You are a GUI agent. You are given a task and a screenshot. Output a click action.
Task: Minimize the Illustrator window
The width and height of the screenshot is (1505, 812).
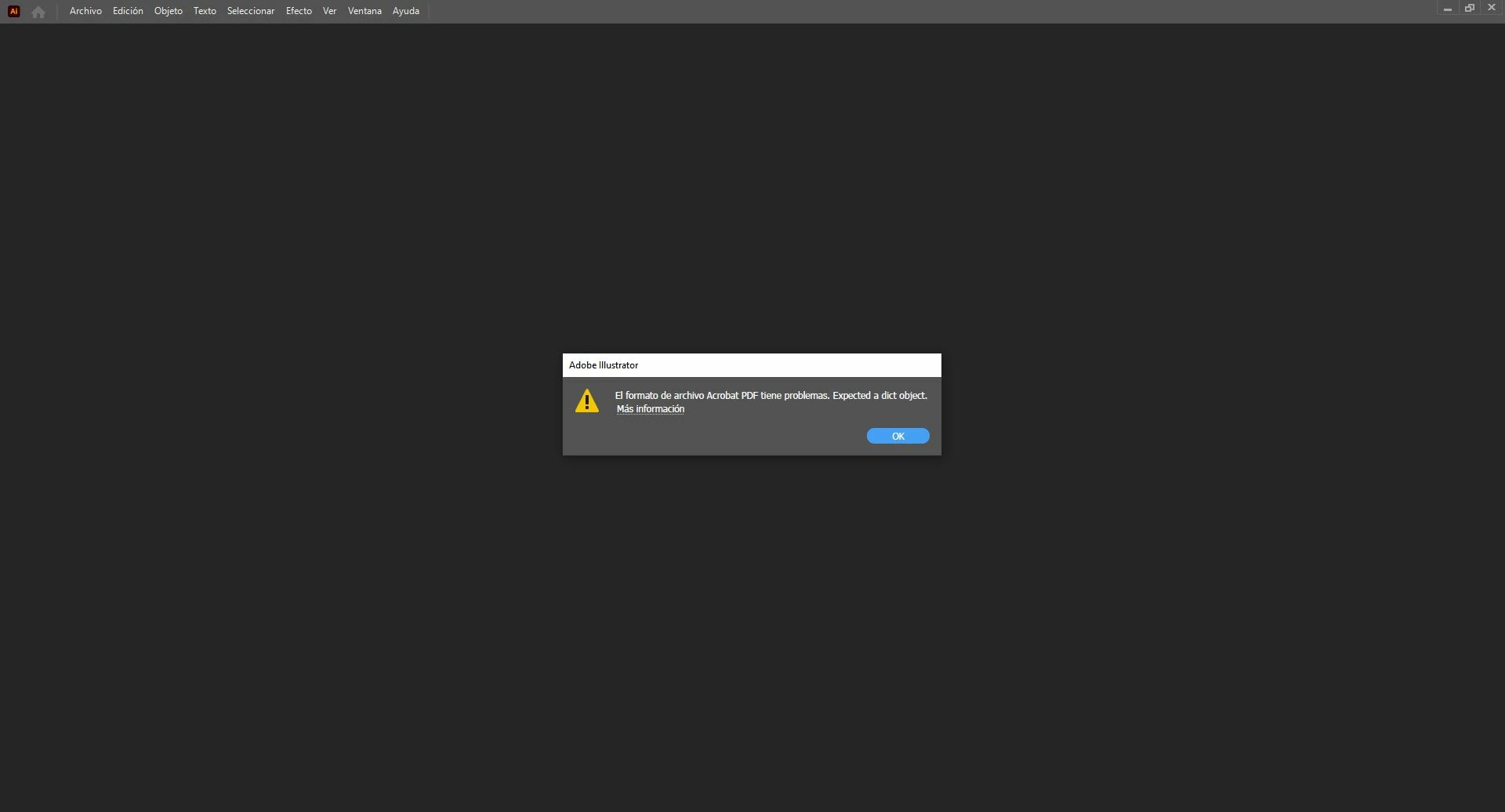click(1448, 8)
